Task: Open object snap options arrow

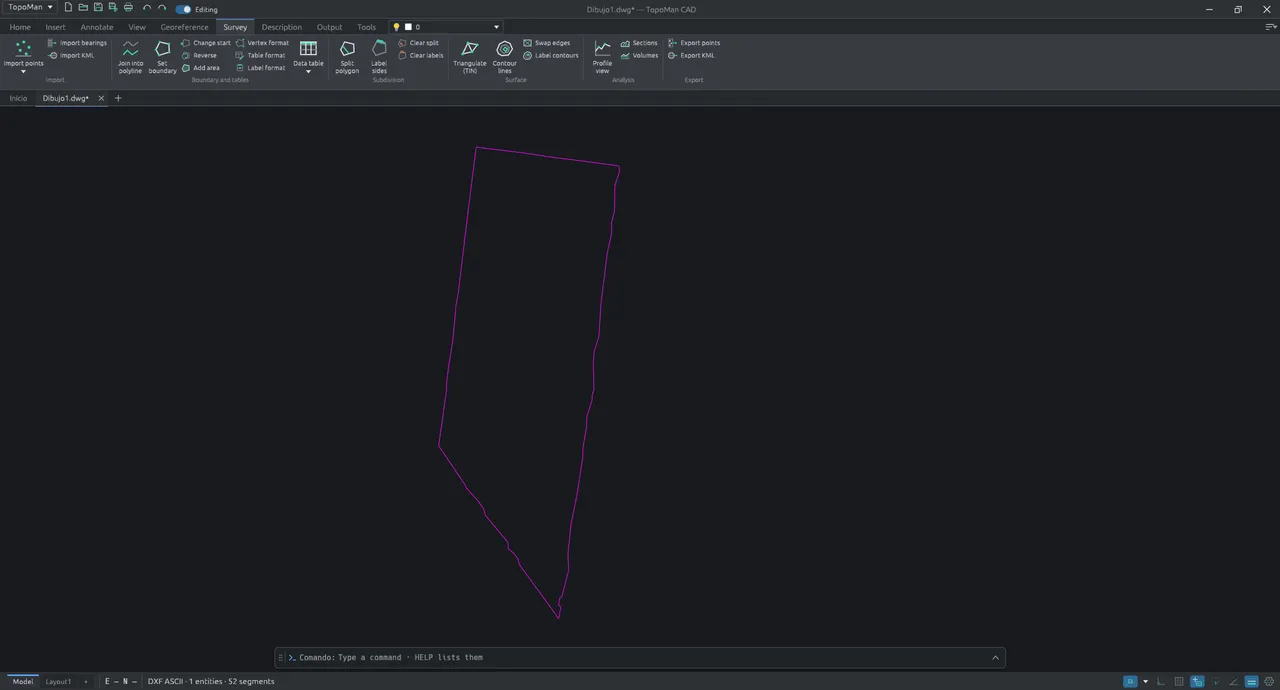Action: [1145, 681]
